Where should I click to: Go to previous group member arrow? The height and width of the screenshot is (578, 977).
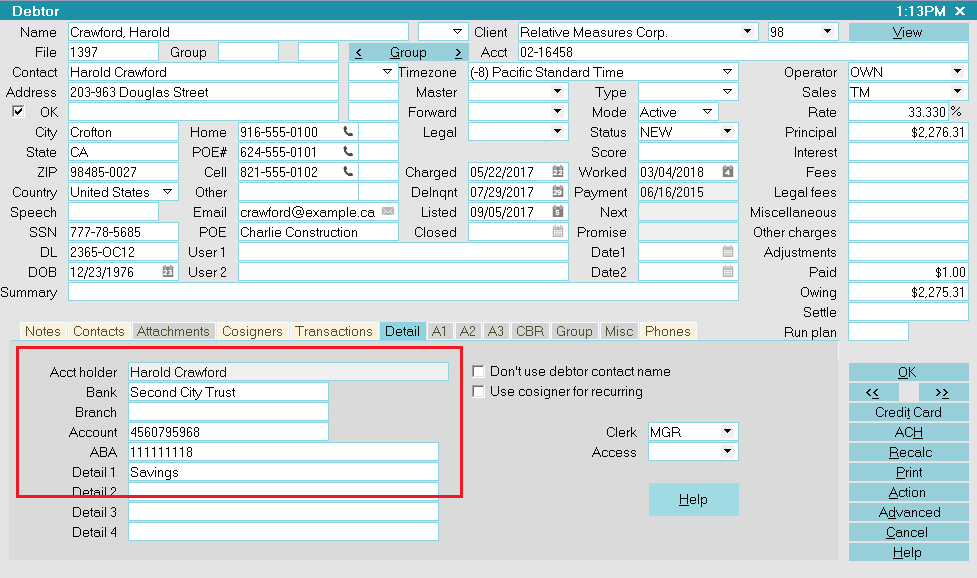tap(358, 53)
